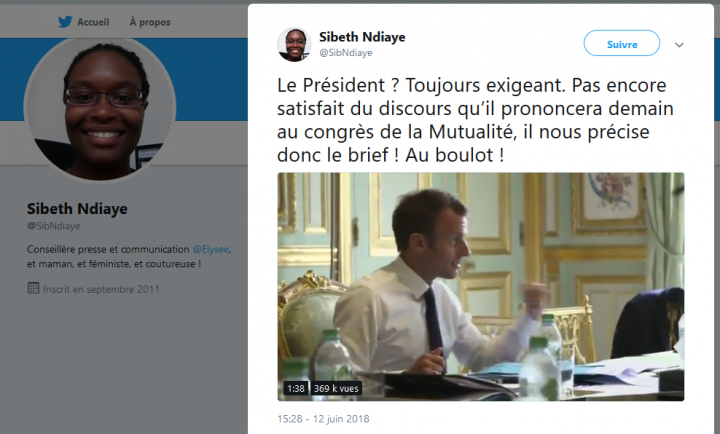Open the @Elysee mention link
The width and height of the screenshot is (720, 434).
(210, 249)
